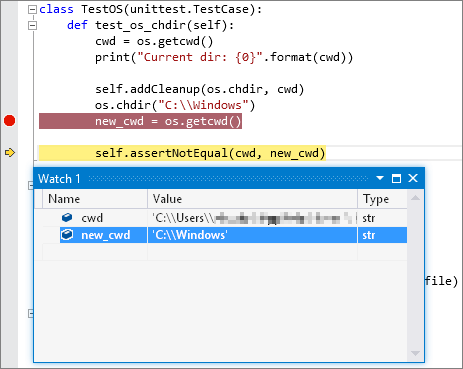Click the Watch 1 title bar
This screenshot has width=463, height=369.
229,178
